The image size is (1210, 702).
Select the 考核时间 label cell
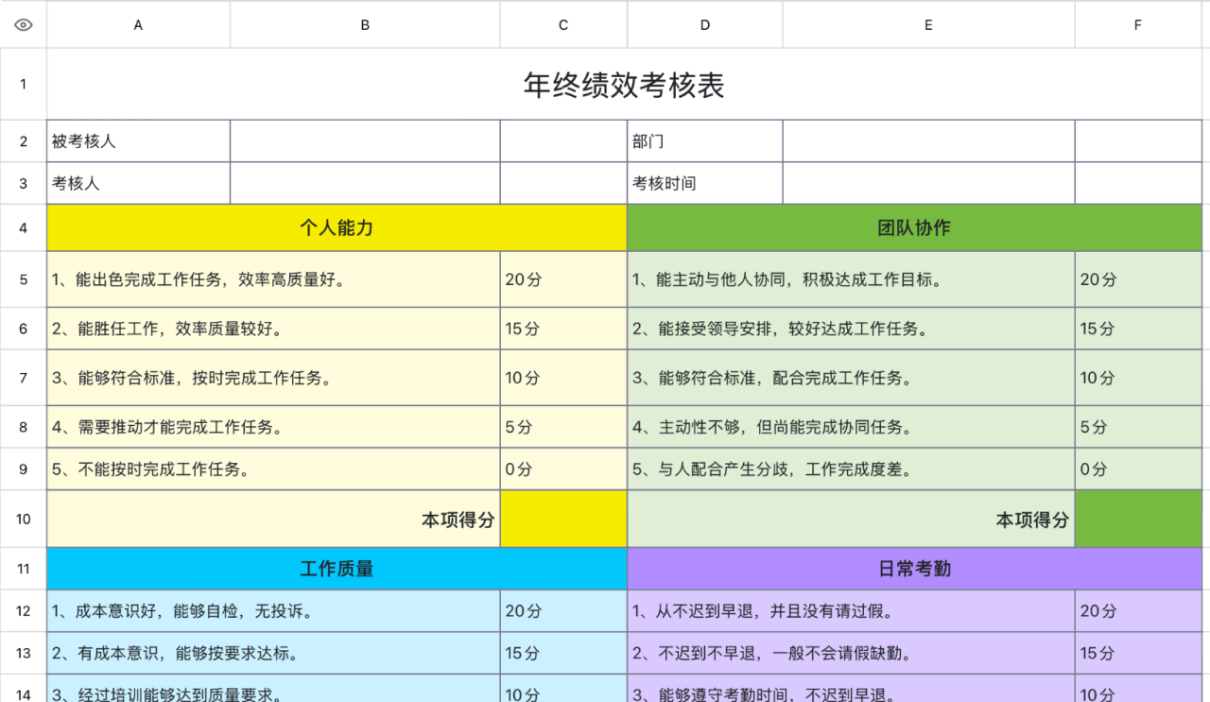705,183
